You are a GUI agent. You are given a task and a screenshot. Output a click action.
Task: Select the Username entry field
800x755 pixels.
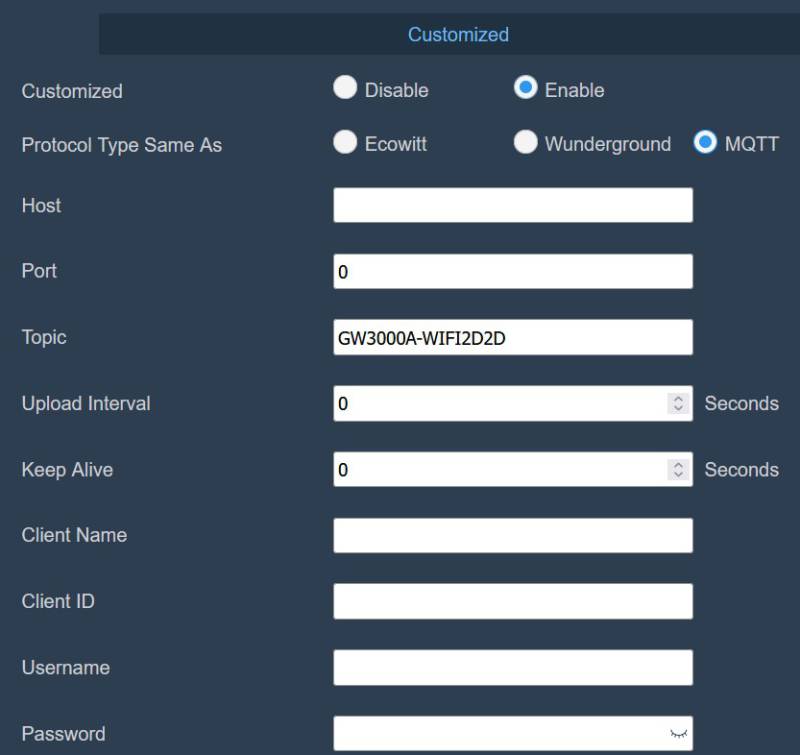click(512, 667)
